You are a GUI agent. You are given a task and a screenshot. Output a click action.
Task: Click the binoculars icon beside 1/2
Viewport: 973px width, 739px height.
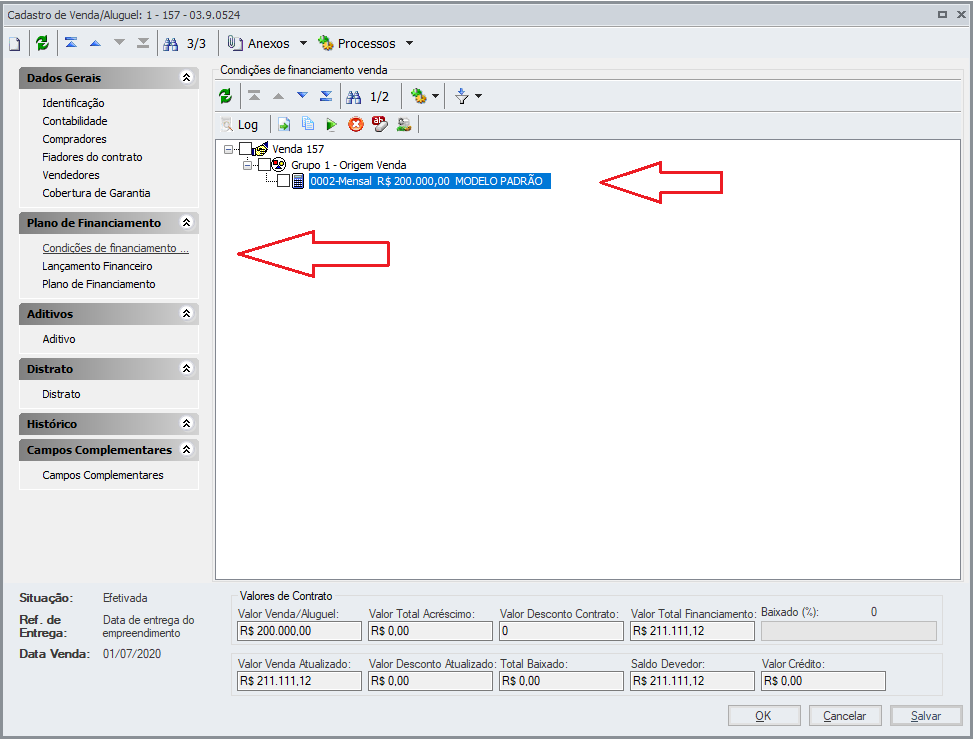(354, 97)
